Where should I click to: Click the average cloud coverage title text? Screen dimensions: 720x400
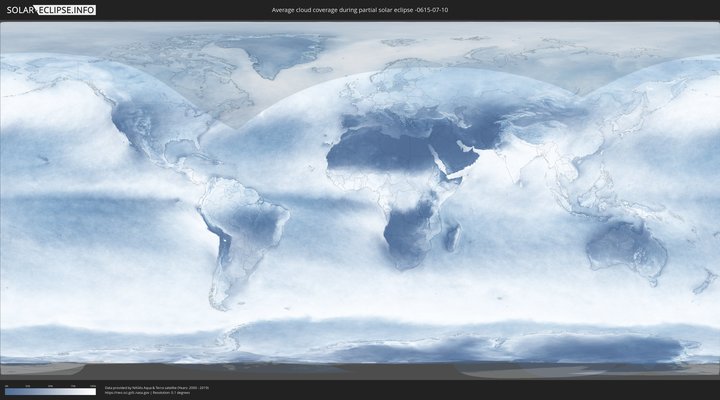[x=360, y=10]
